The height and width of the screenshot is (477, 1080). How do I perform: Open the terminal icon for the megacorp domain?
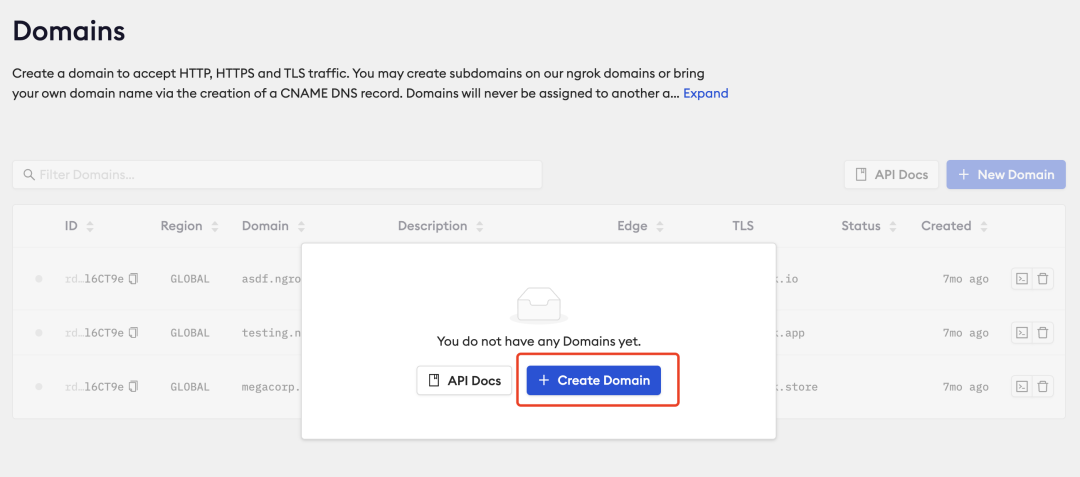[1021, 387]
